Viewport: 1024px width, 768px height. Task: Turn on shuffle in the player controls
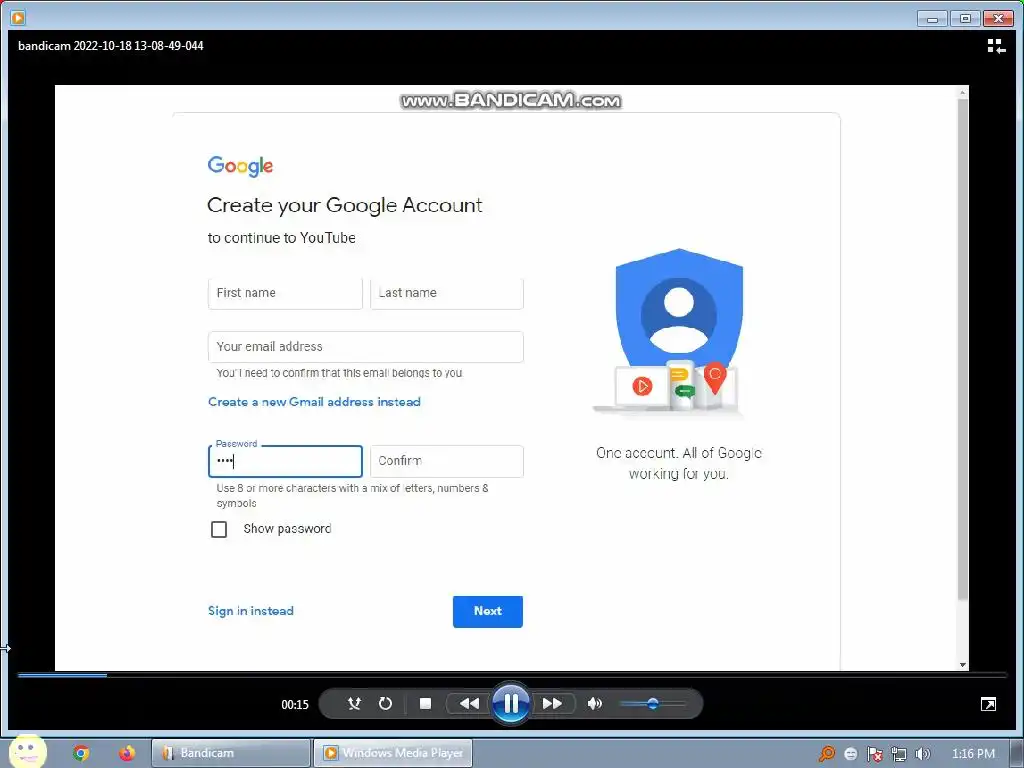354,703
